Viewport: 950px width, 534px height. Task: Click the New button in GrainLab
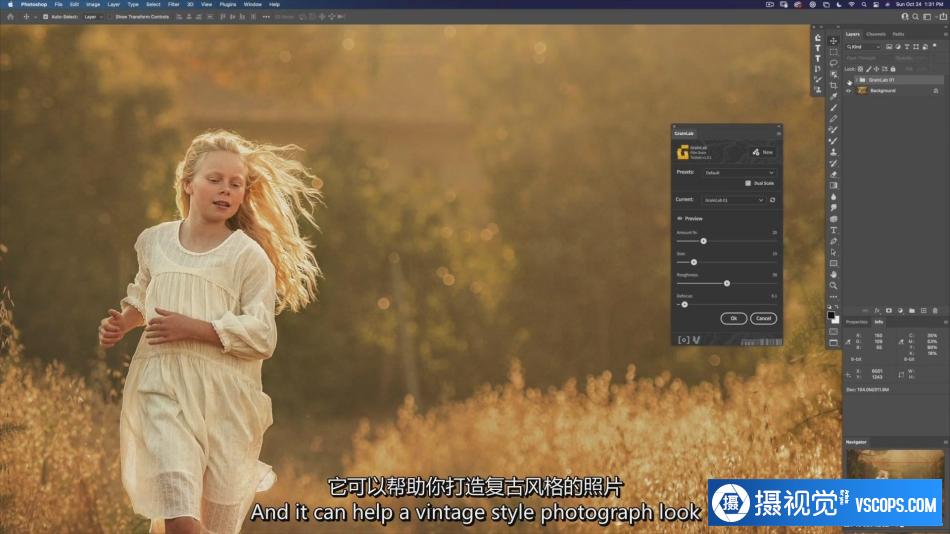[x=763, y=152]
